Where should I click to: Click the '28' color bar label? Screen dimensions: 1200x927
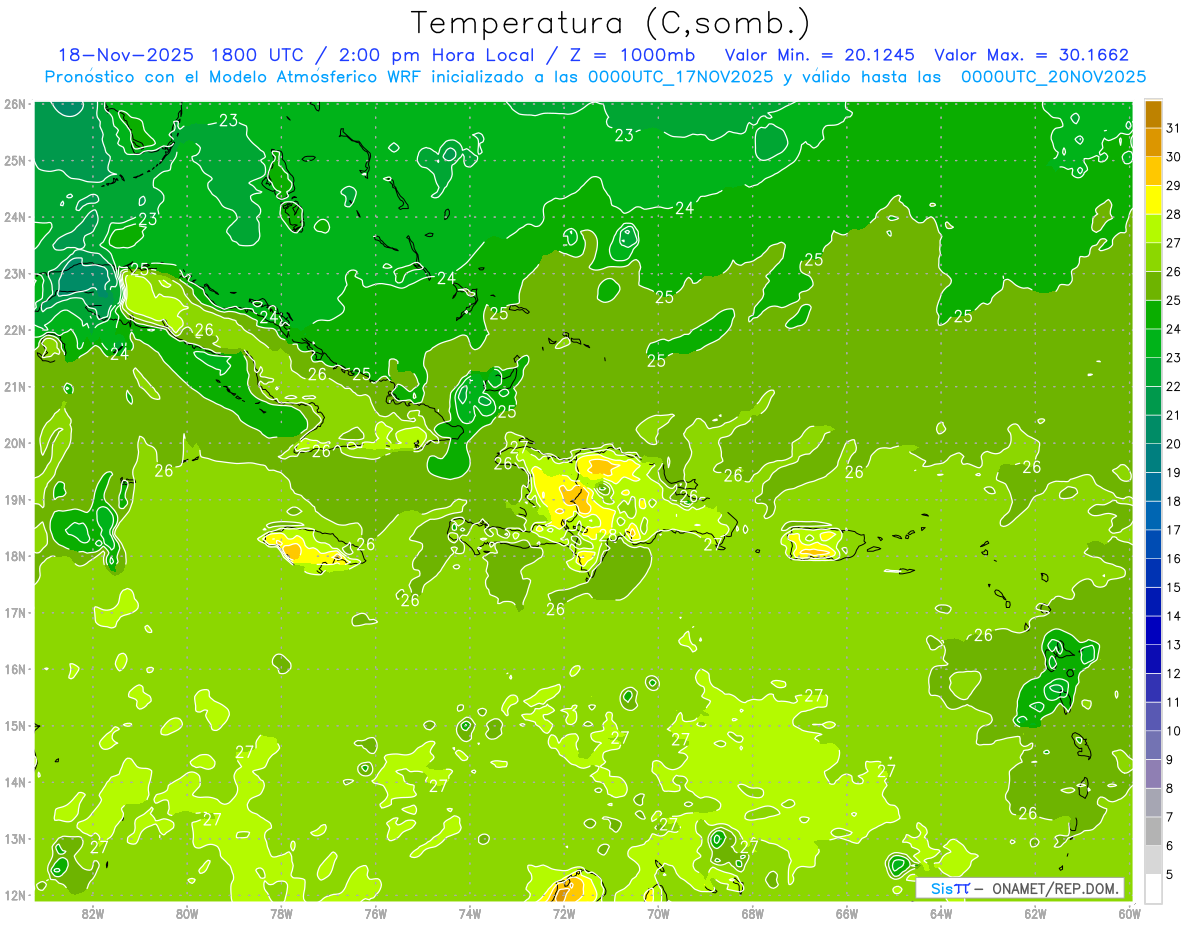1174,213
